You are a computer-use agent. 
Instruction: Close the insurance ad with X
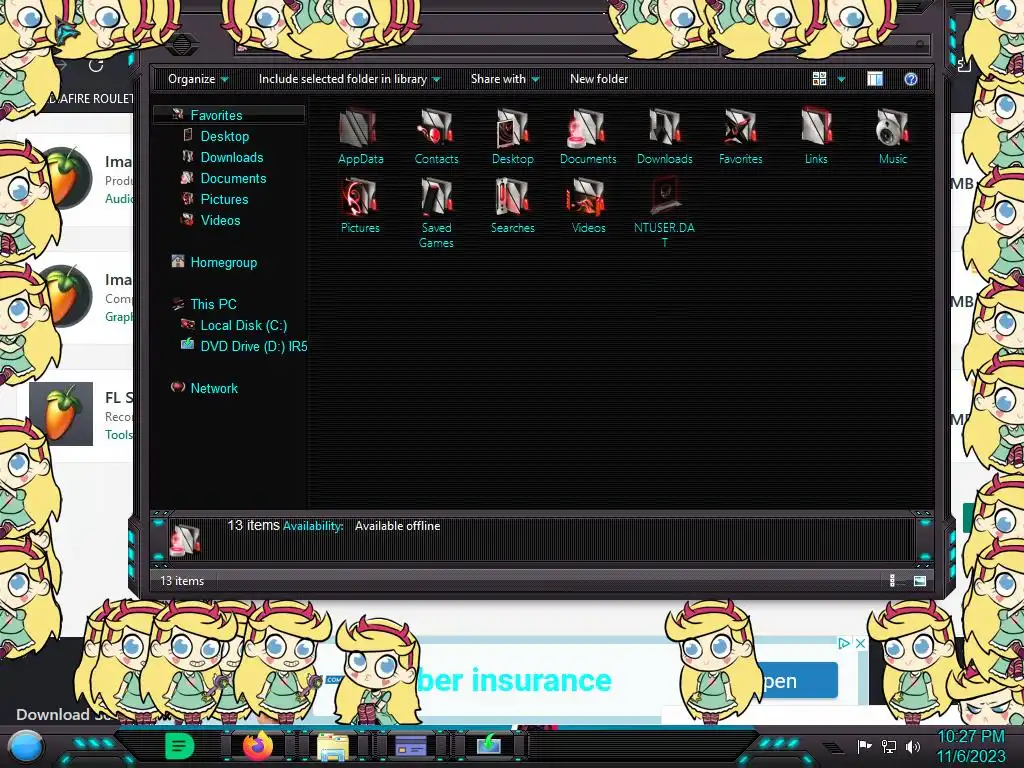[x=861, y=643]
